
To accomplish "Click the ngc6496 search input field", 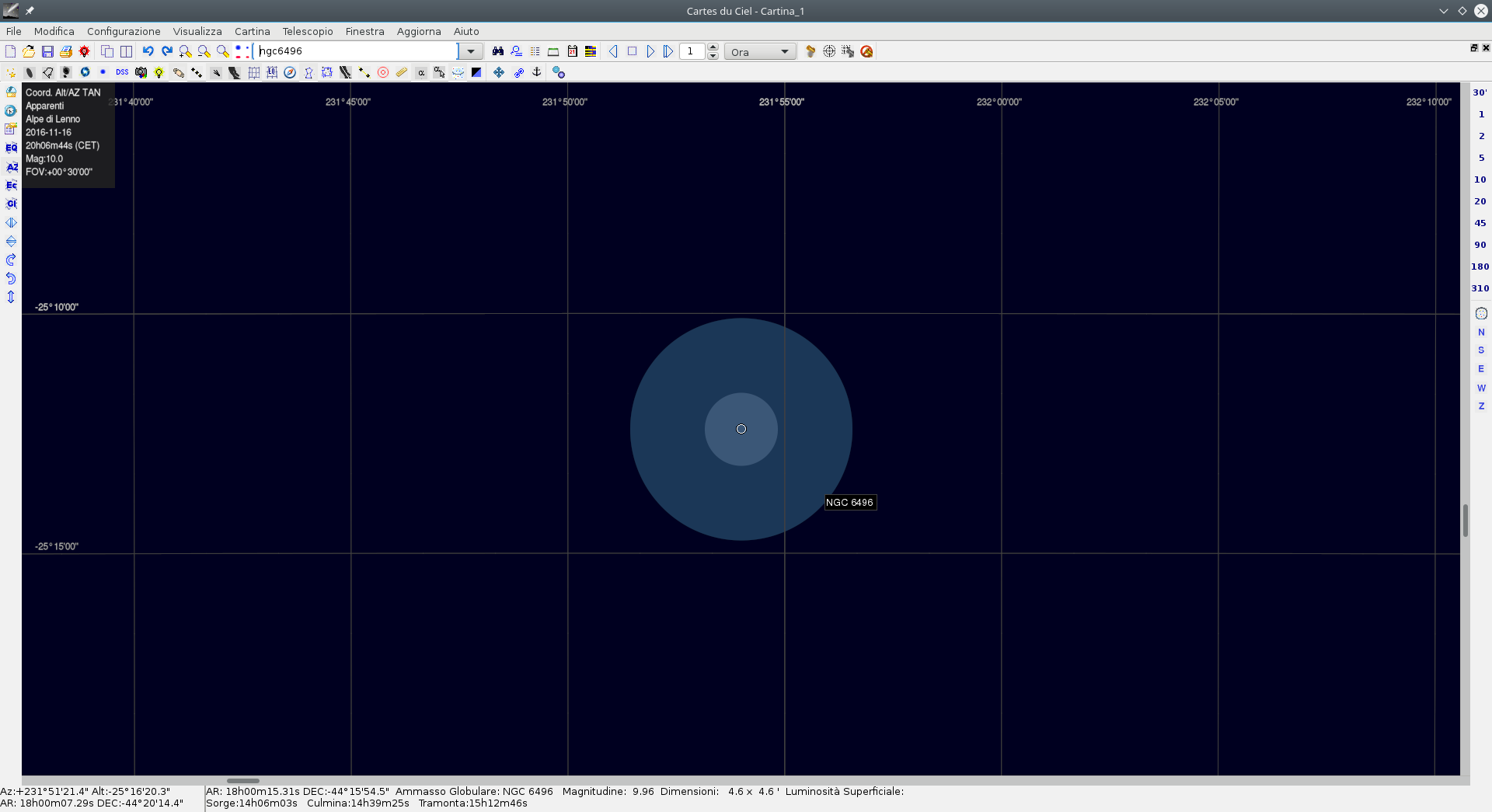I will tap(357, 51).
